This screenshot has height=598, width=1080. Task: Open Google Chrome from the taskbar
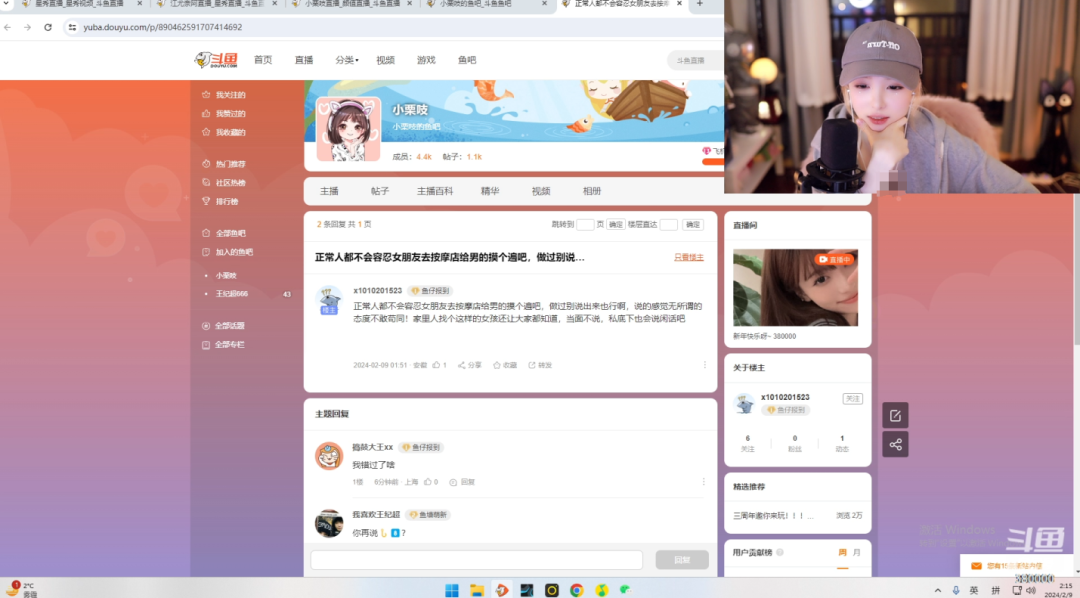click(x=577, y=590)
